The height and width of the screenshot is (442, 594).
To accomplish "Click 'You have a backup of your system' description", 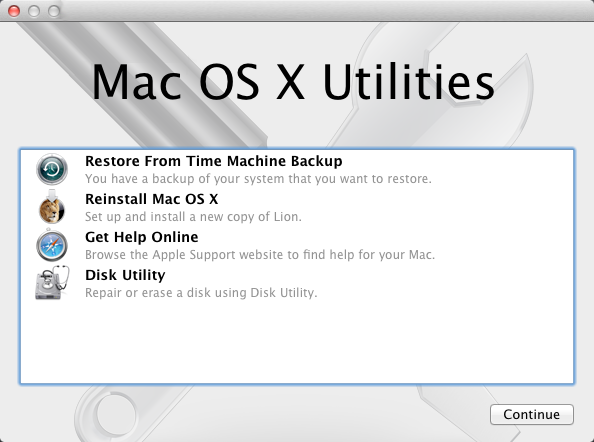I will (258, 179).
